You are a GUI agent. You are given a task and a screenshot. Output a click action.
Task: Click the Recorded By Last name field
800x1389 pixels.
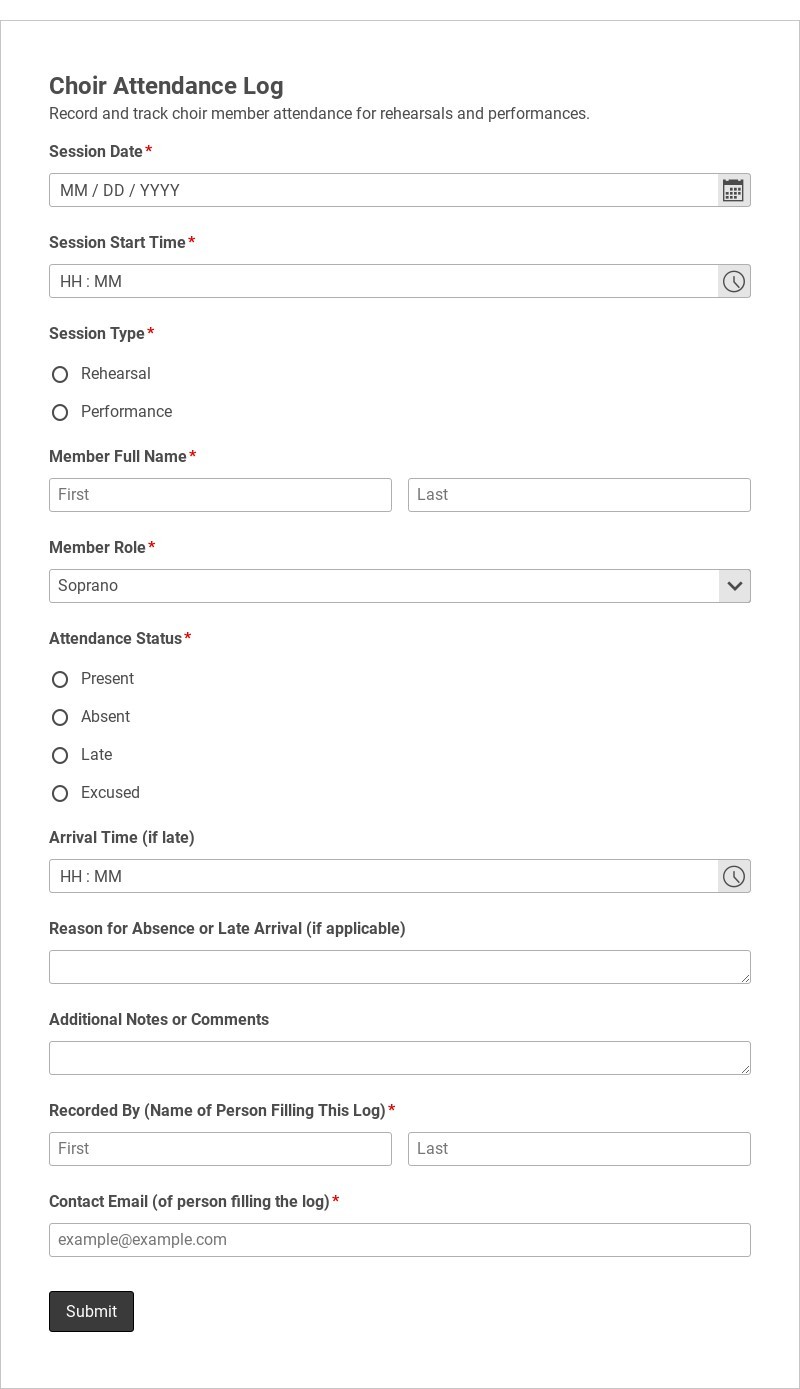[x=579, y=1149]
